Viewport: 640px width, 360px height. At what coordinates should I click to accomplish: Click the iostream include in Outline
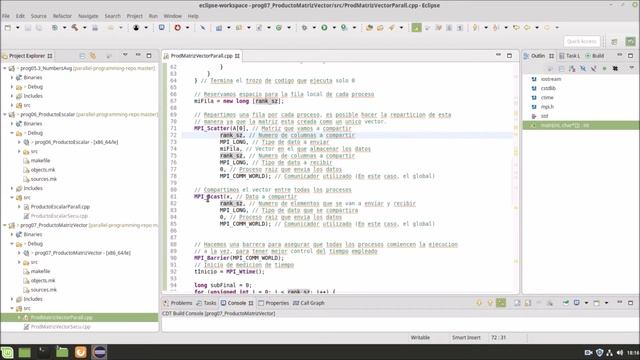pos(551,79)
